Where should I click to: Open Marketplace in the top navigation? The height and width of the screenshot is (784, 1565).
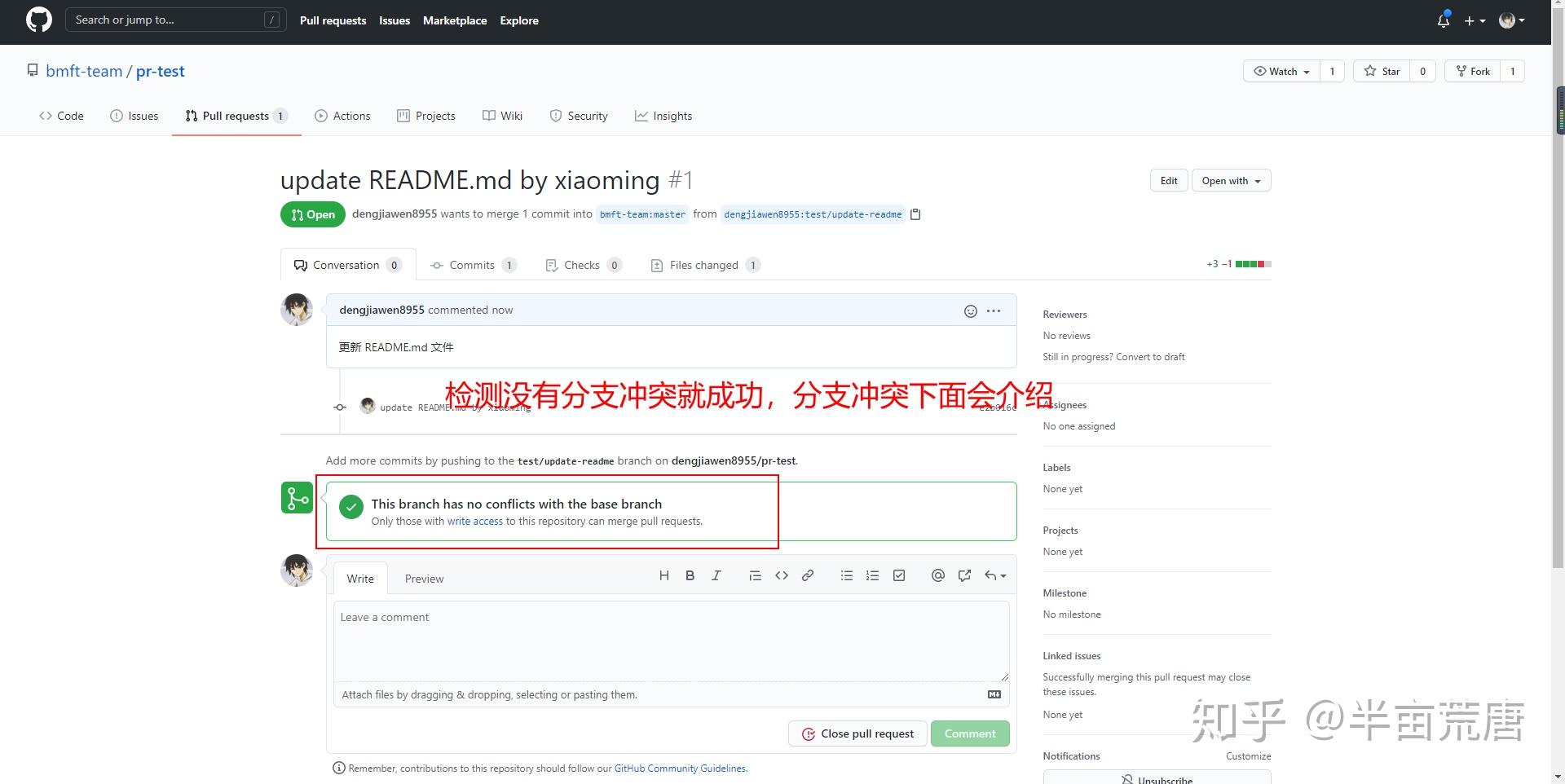click(x=455, y=20)
